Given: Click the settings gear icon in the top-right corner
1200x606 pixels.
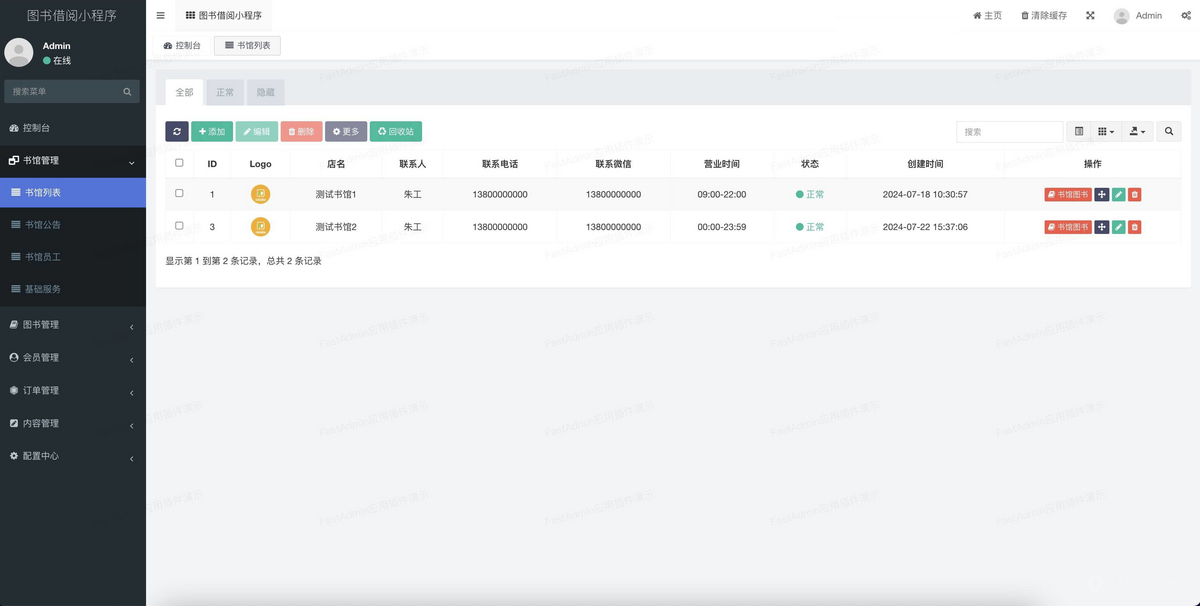Looking at the screenshot, I should (1184, 15).
